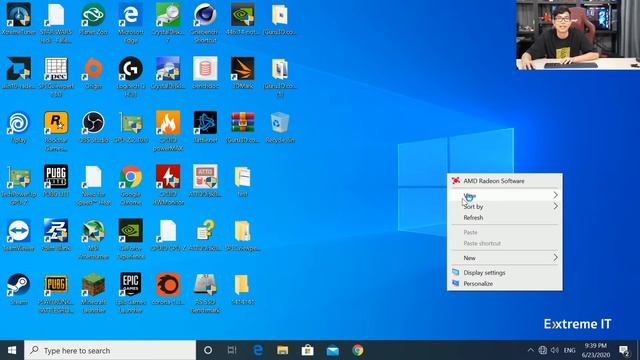This screenshot has width=640, height=360.
Task: Open the SPECviewperf desktop shortcut
Action: pyautogui.click(x=56, y=76)
